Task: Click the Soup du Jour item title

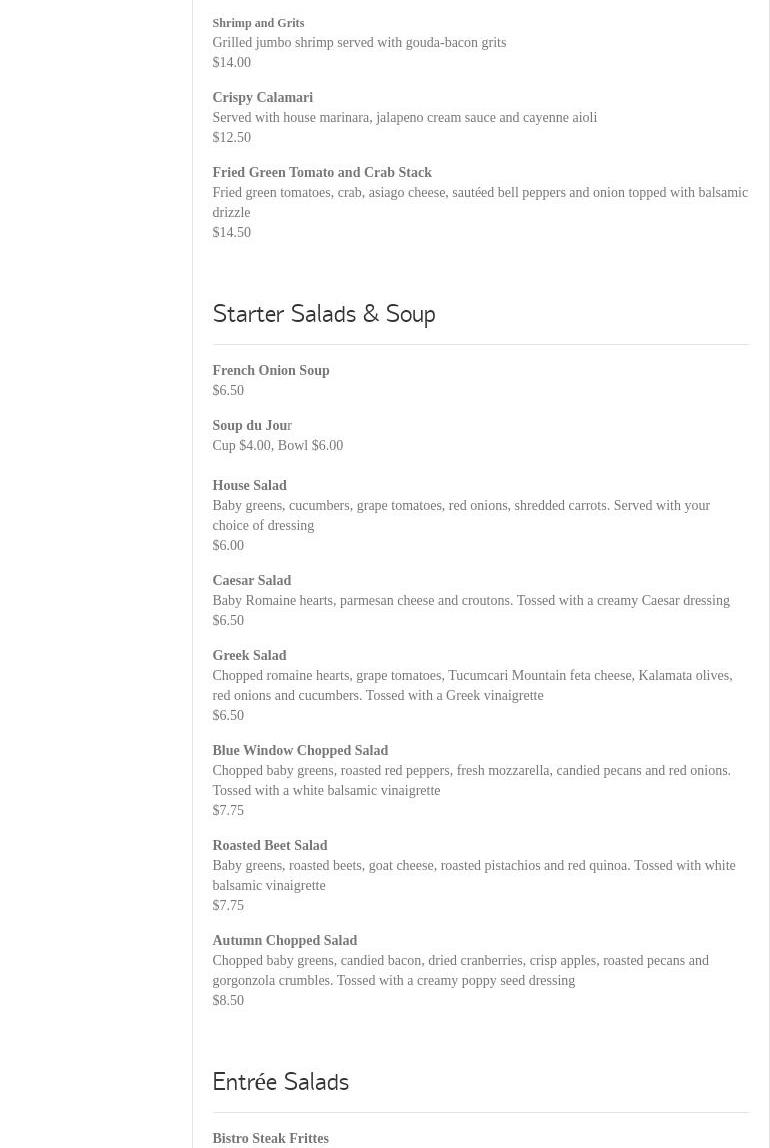Action: [252, 425]
